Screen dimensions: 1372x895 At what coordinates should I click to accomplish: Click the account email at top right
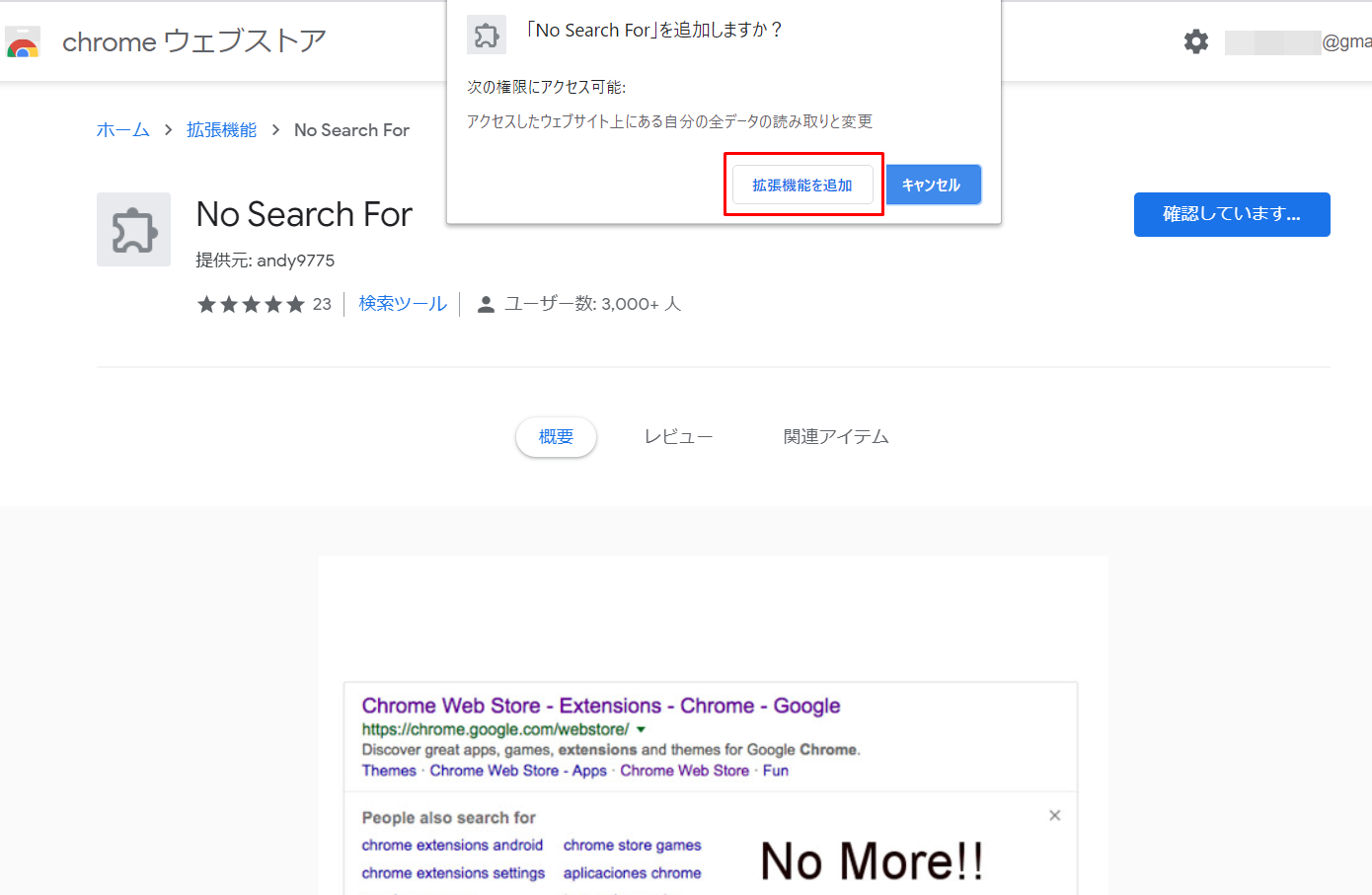coord(1298,41)
